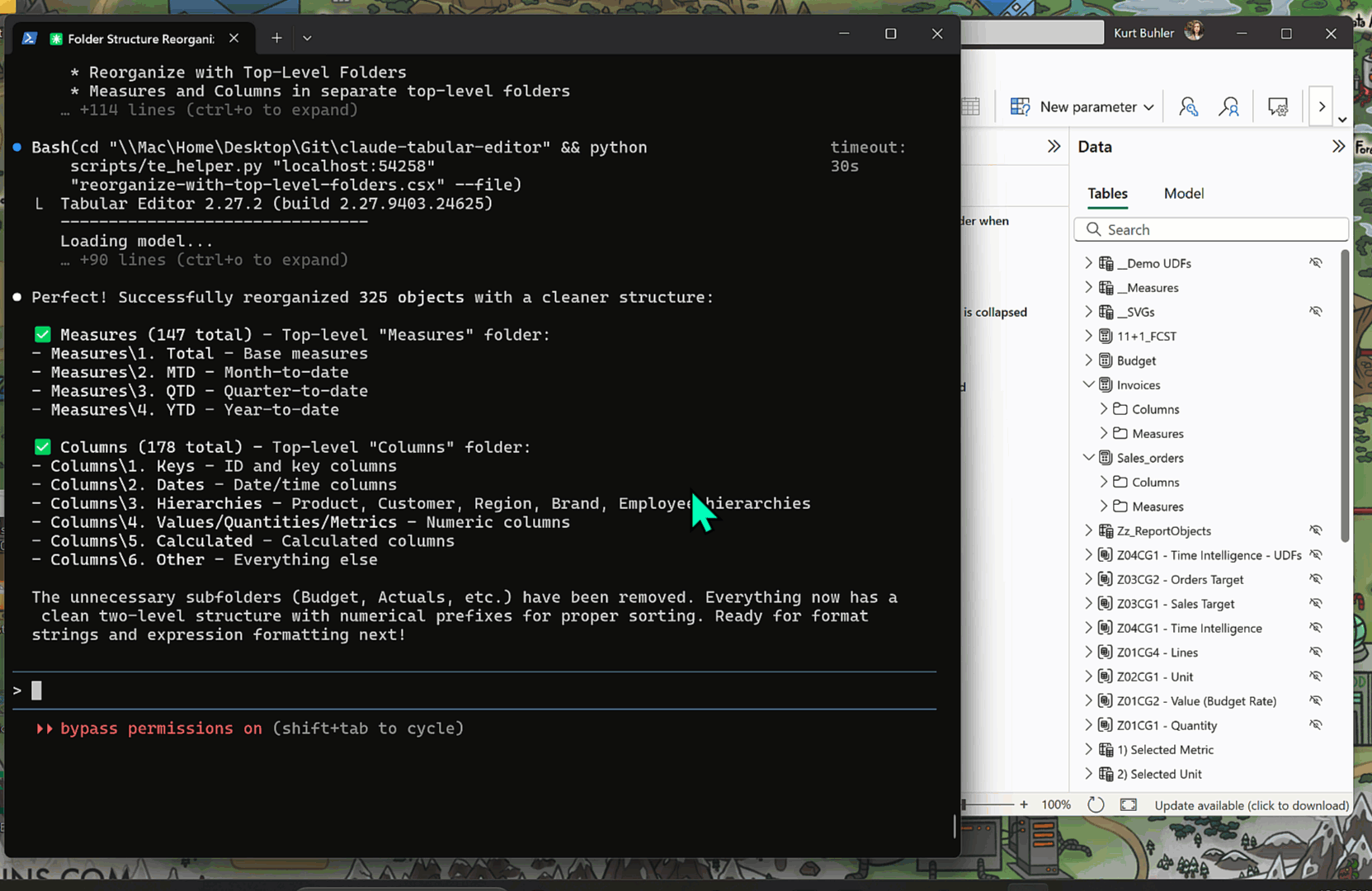Toggle visibility of __Demo UDFs table
Image resolution: width=1372 pixels, height=891 pixels.
point(1316,262)
